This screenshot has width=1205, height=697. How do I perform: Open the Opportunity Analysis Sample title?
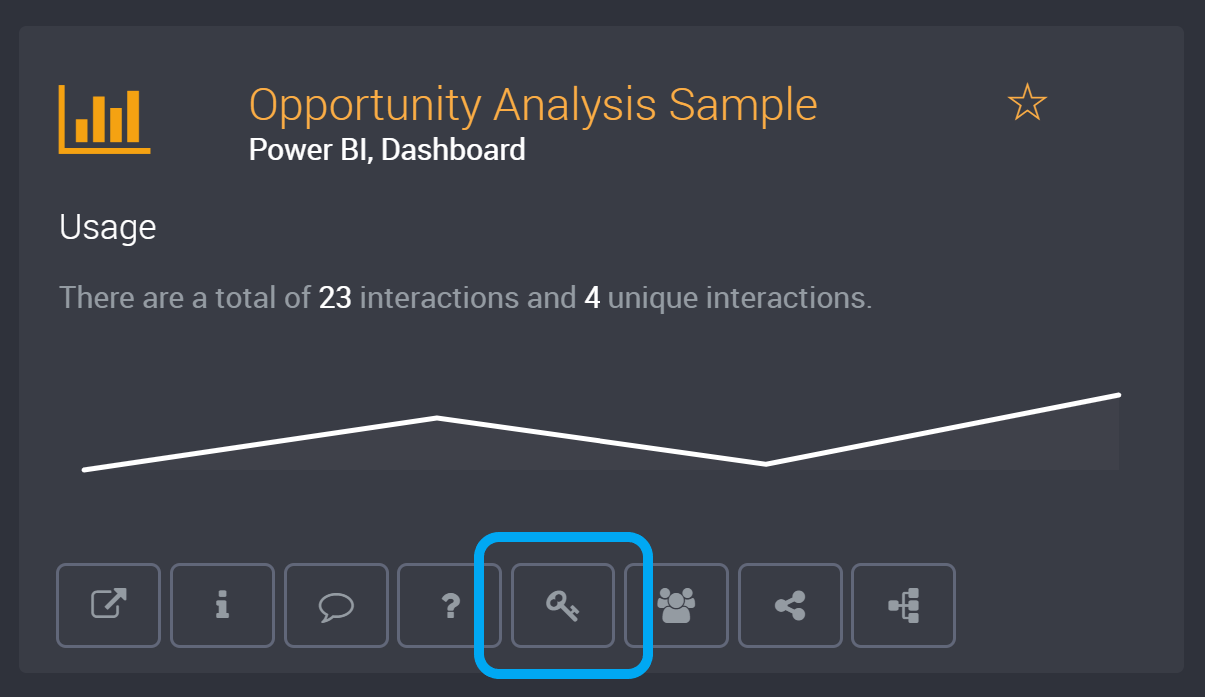click(533, 105)
